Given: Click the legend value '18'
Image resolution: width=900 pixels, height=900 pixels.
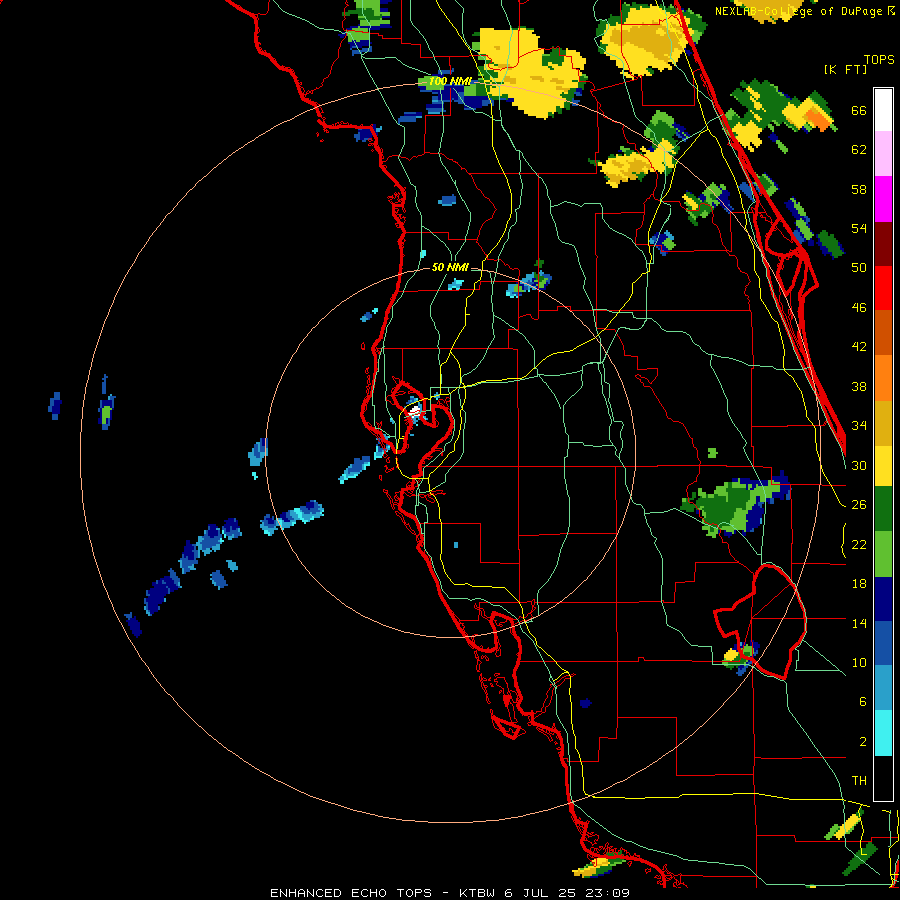Looking at the screenshot, I should pos(859,584).
